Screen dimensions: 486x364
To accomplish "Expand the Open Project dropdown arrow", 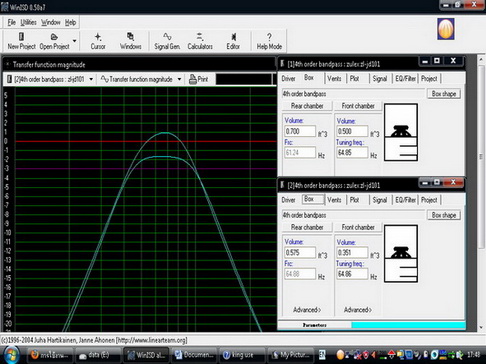I will pyautogui.click(x=74, y=41).
